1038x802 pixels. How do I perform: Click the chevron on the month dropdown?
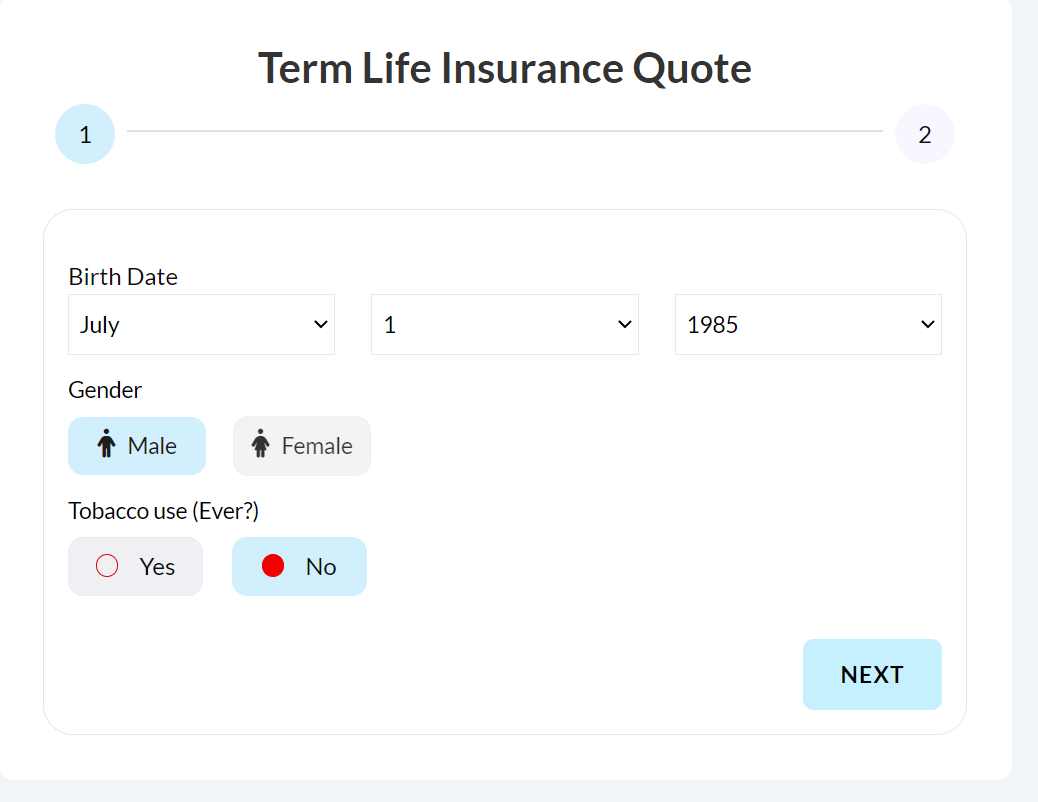[x=321, y=324]
